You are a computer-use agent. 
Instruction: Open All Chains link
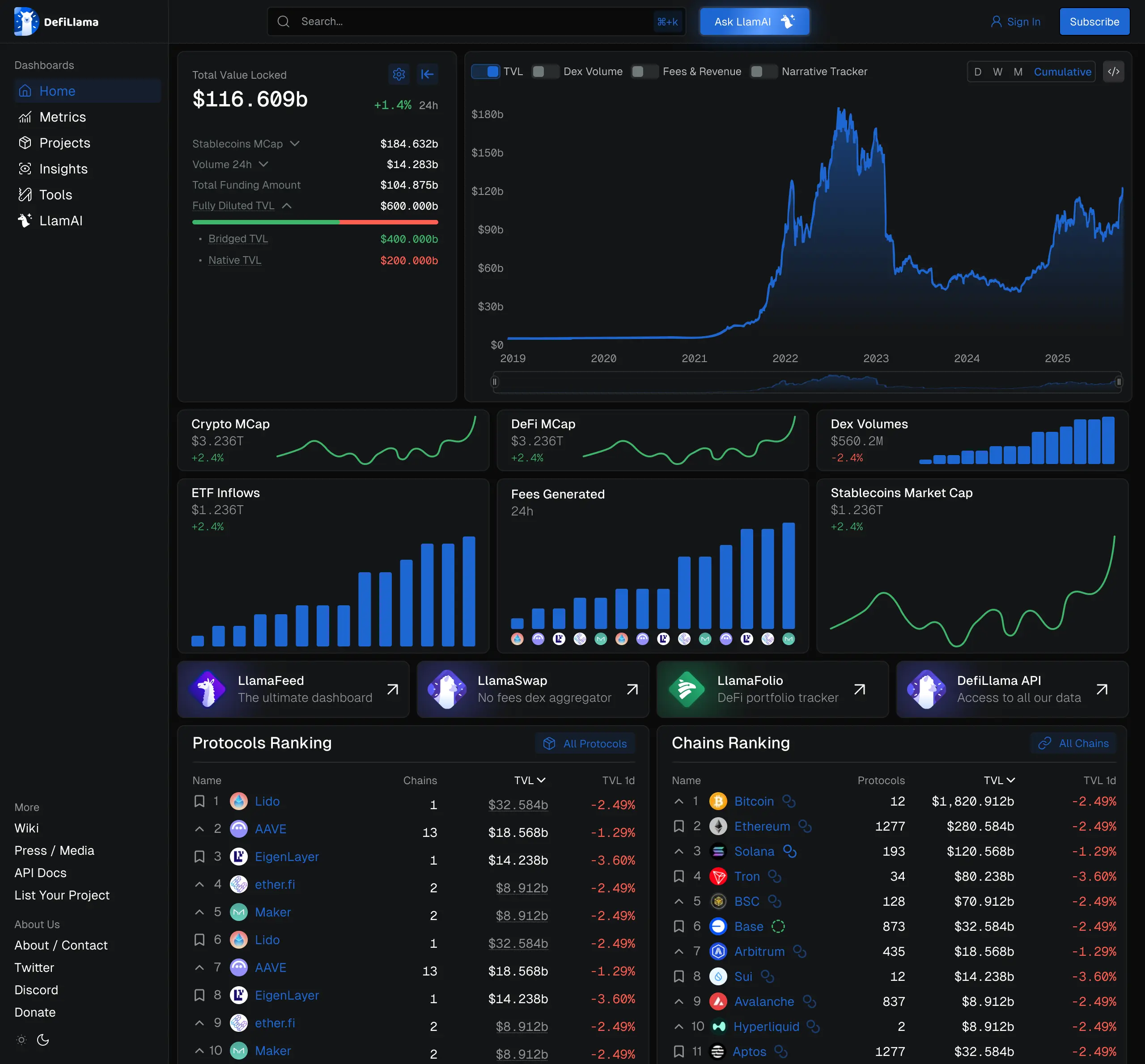click(x=1073, y=743)
